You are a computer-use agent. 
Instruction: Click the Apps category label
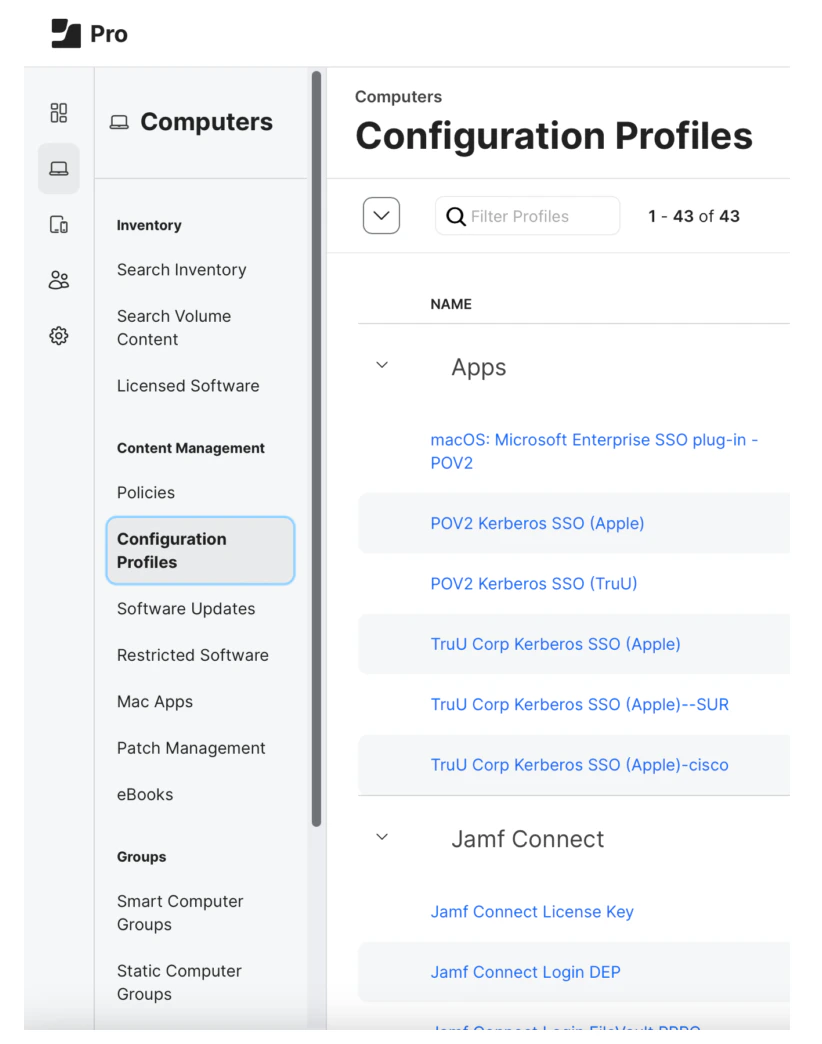click(x=479, y=368)
